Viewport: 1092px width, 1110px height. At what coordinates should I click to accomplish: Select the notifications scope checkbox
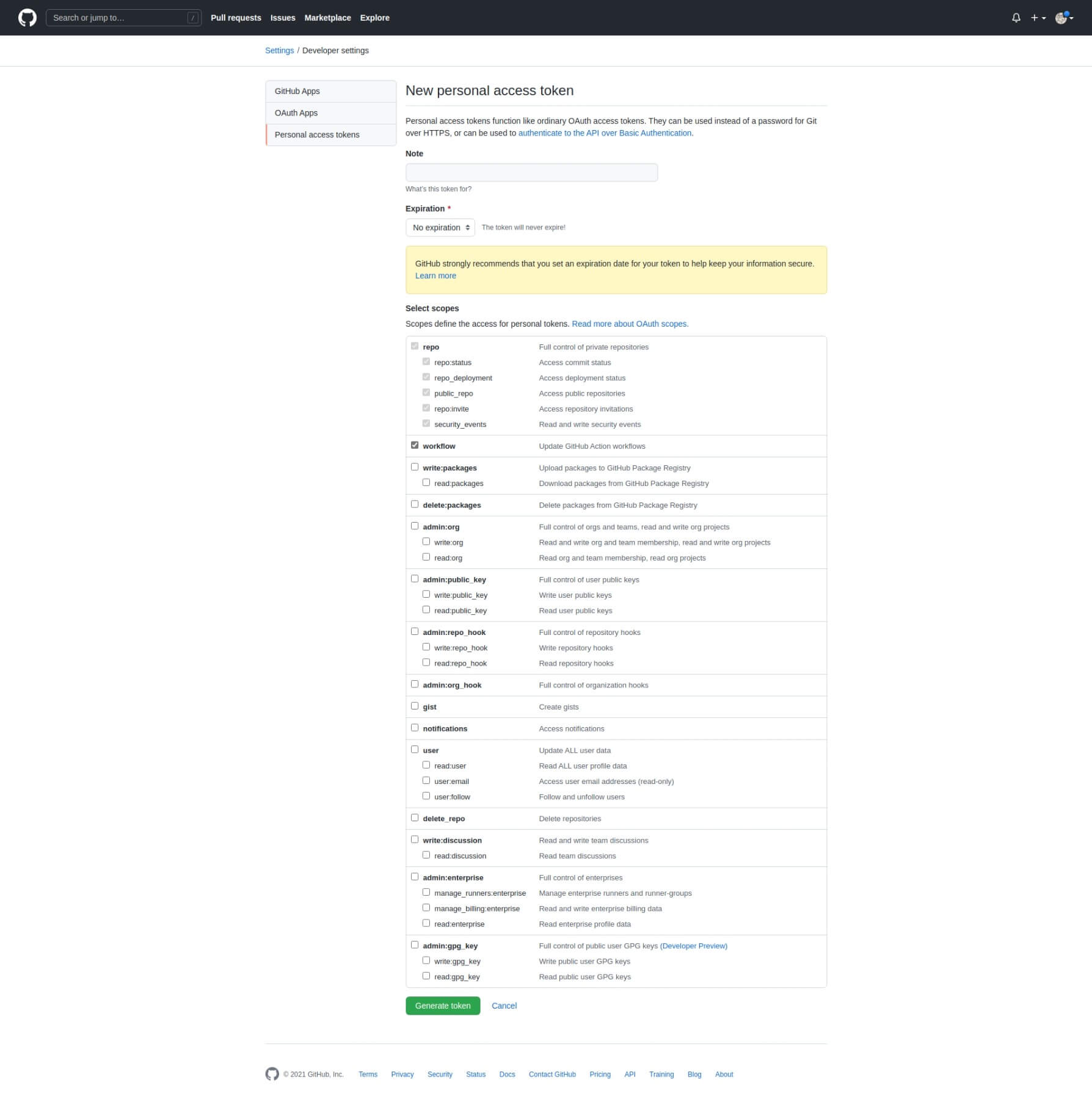tap(415, 728)
